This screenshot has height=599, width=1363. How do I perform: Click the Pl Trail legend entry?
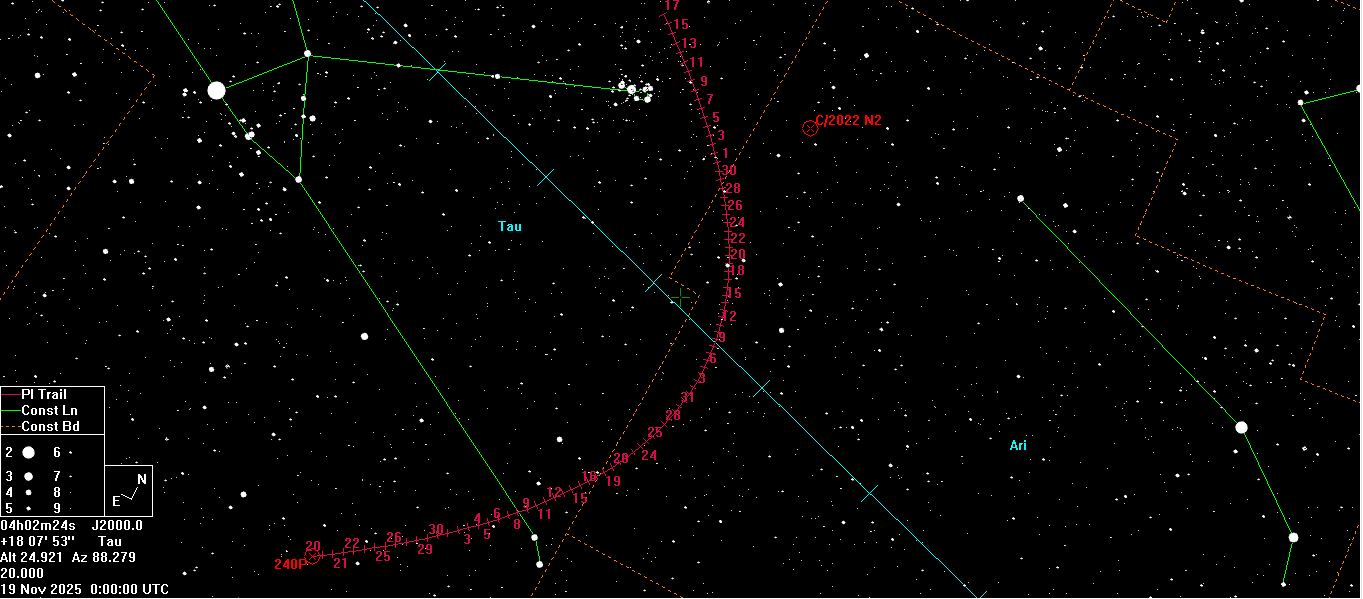44,395
